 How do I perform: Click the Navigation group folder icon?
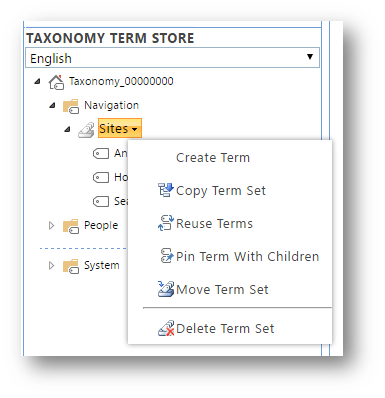(x=71, y=106)
